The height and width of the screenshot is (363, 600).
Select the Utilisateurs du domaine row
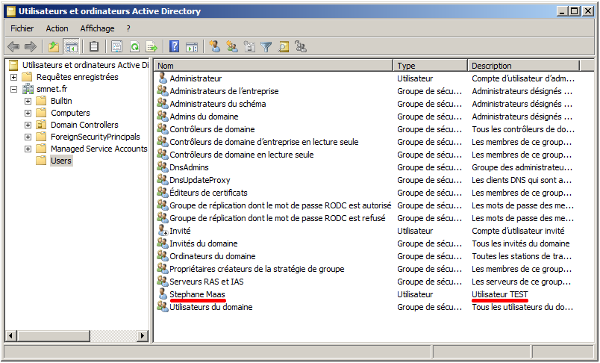coord(211,307)
